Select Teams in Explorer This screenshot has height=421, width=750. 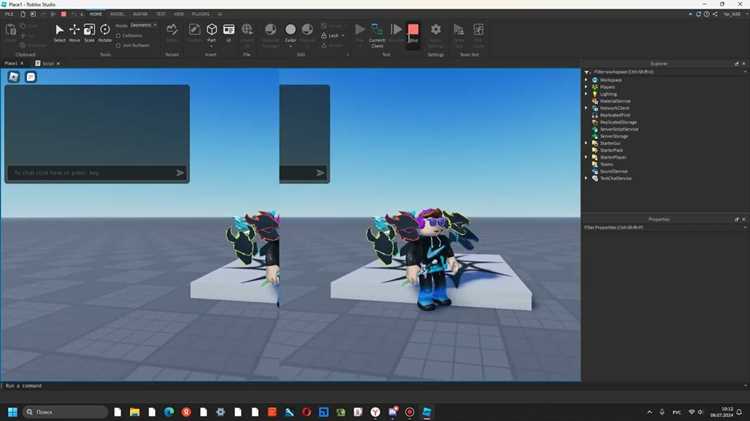coord(606,164)
